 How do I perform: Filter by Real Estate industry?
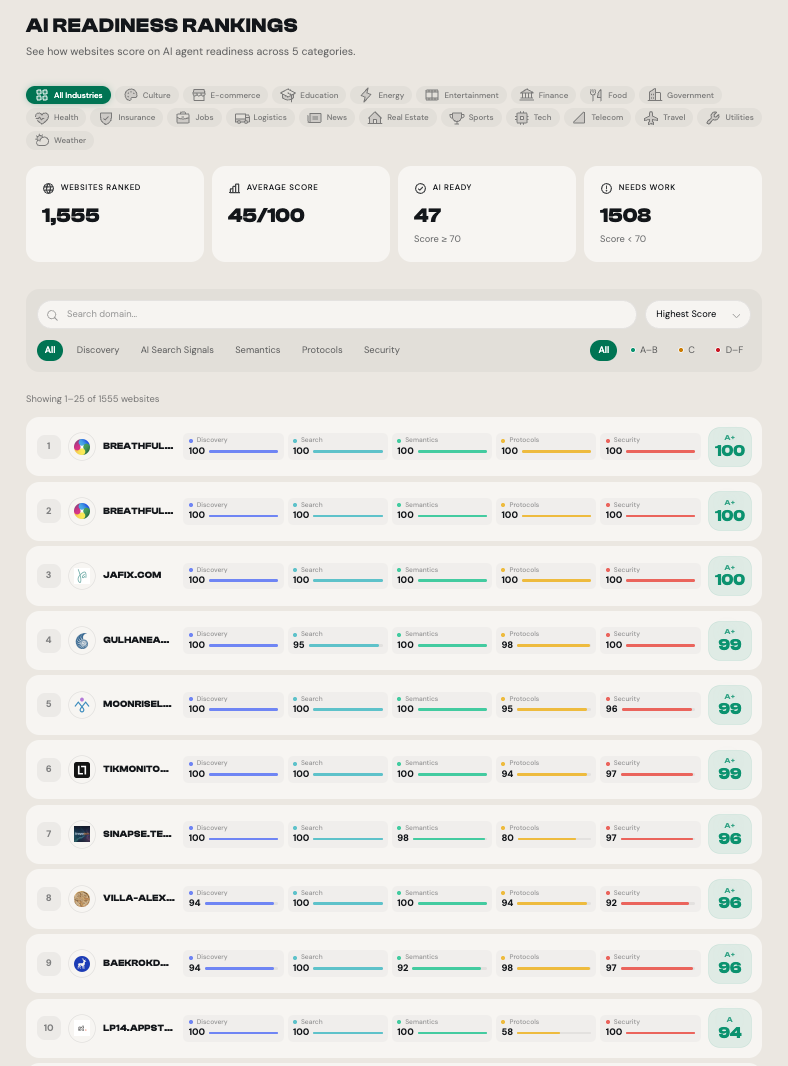(x=399, y=117)
